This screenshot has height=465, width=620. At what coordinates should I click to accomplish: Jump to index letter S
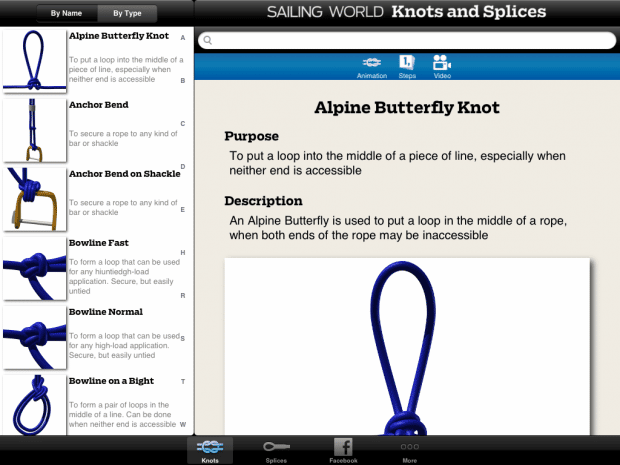point(183,338)
